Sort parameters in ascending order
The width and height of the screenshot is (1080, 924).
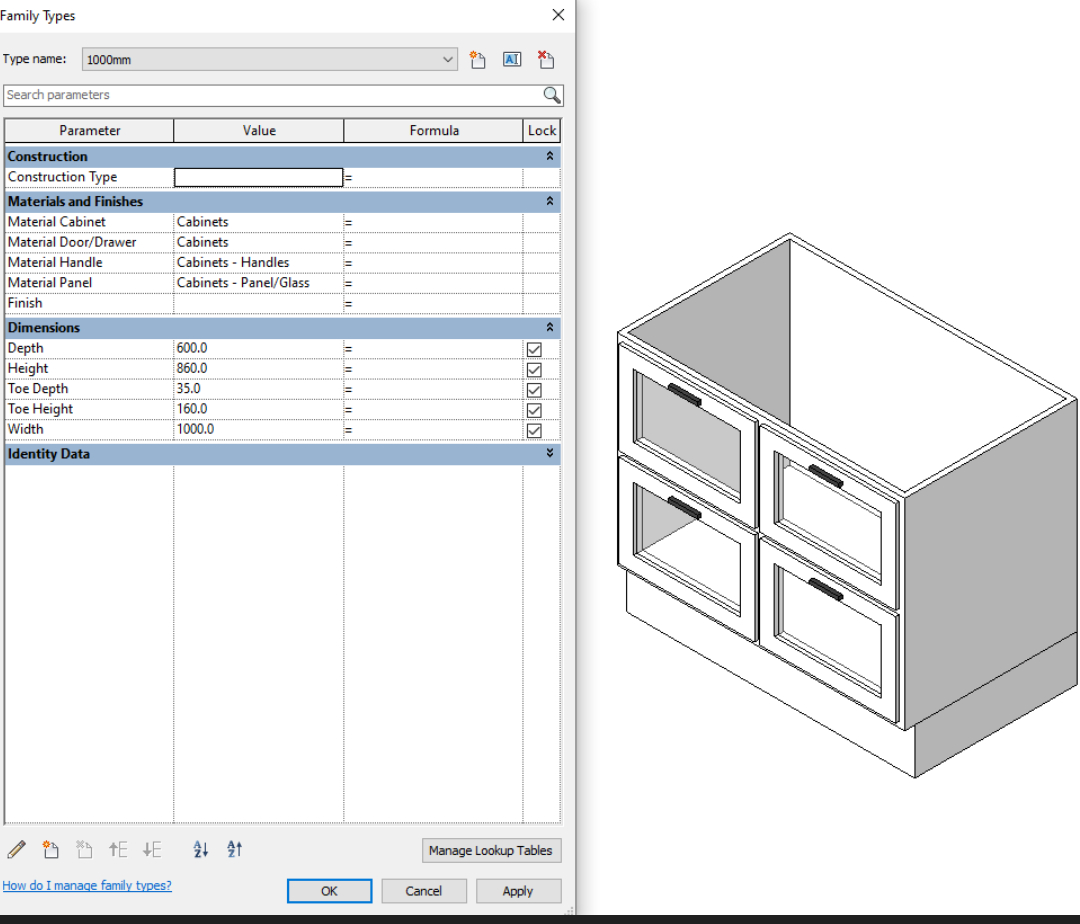[x=201, y=850]
